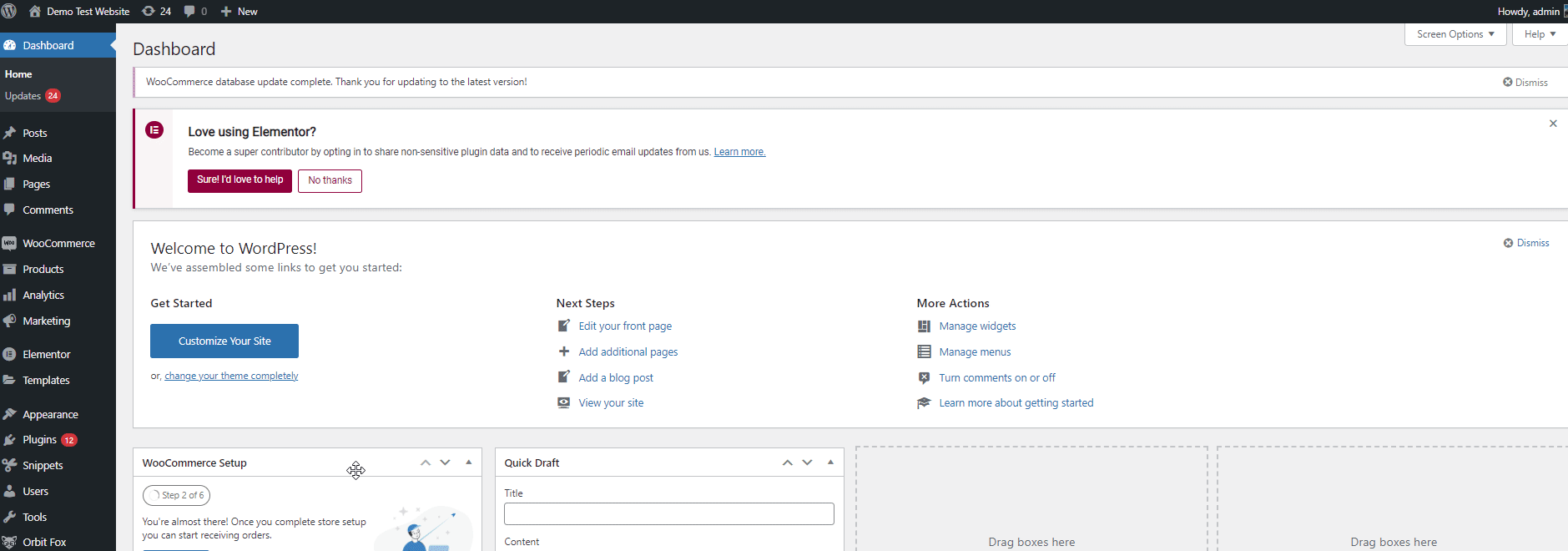
Task: Click Add a blog post link
Action: click(616, 378)
